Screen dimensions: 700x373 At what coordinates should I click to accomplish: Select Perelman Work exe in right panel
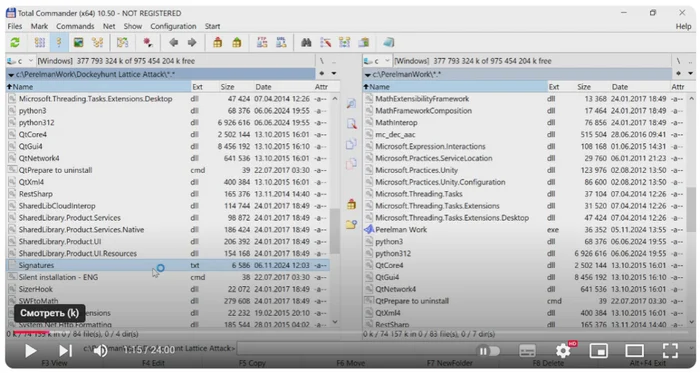525,229
